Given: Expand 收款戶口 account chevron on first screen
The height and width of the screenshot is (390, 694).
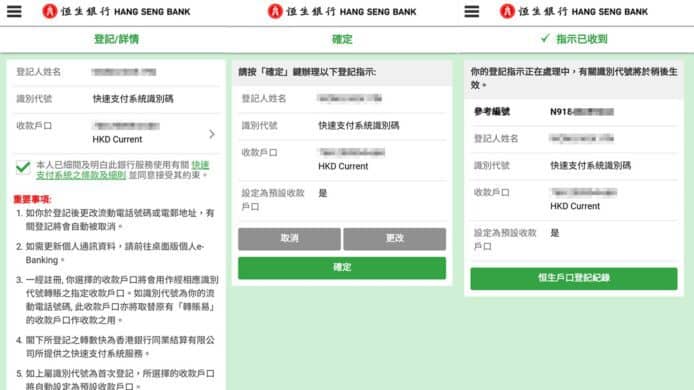Looking at the screenshot, I should 212,134.
